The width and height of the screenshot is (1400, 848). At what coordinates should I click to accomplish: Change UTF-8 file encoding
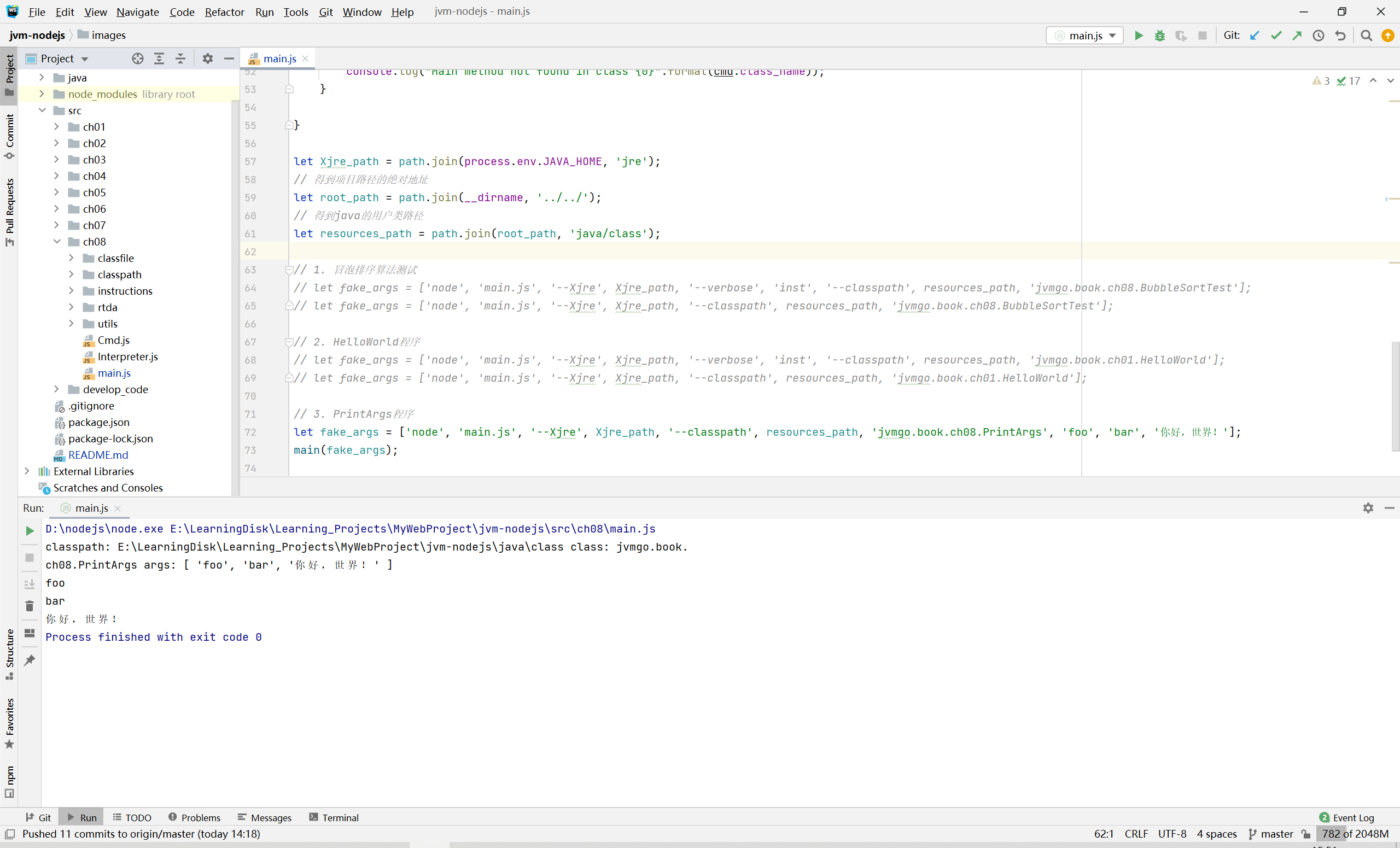pos(1172,834)
